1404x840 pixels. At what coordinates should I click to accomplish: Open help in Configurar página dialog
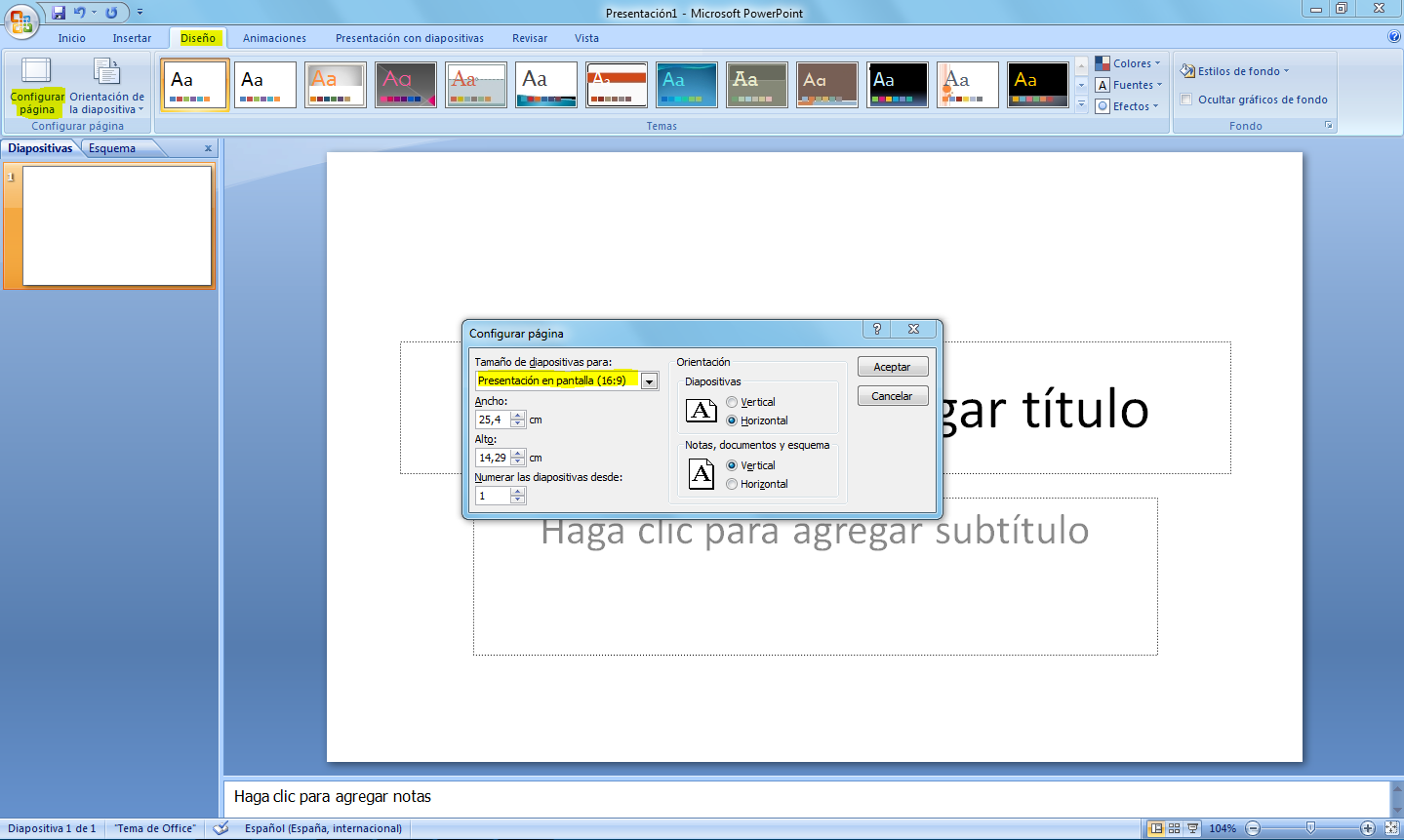[x=876, y=330]
